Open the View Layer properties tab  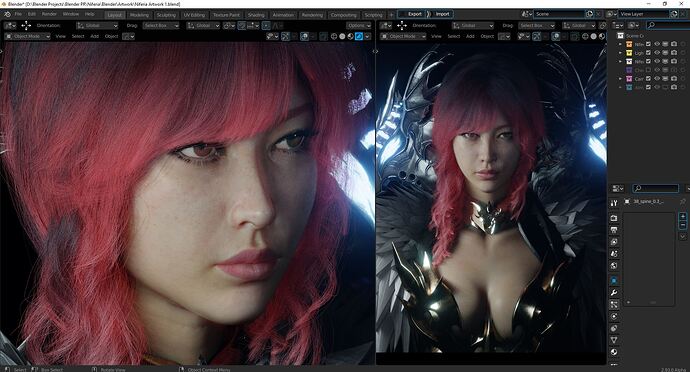pos(614,242)
